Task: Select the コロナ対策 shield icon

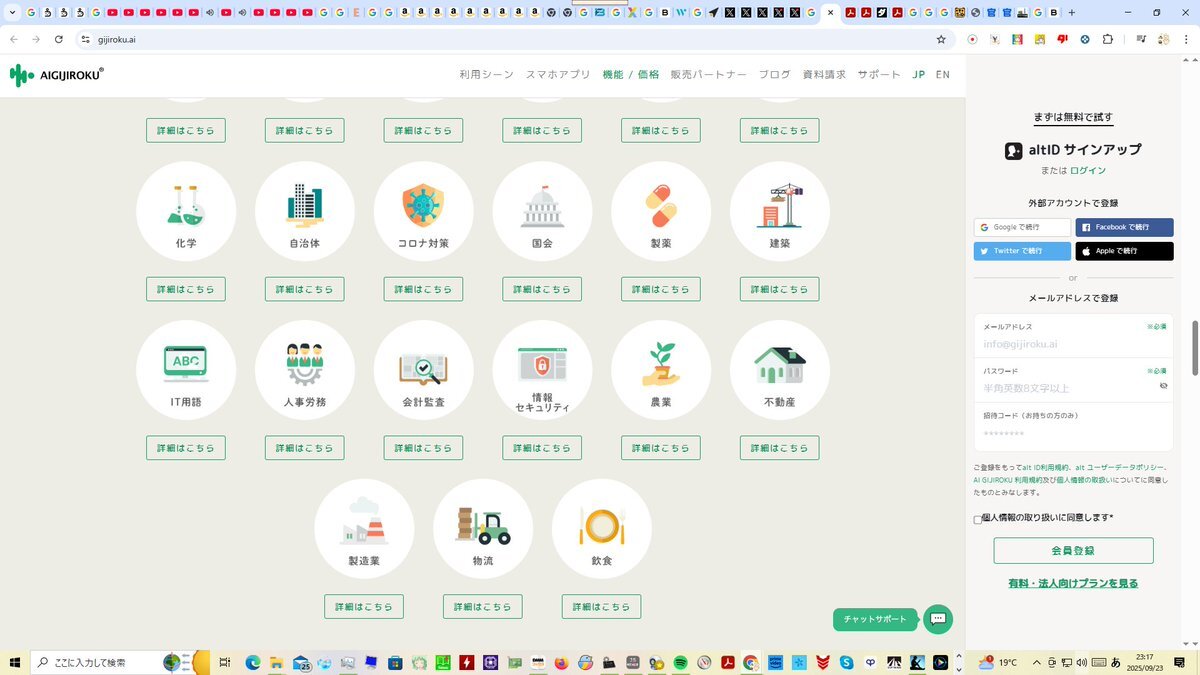Action: click(x=423, y=204)
